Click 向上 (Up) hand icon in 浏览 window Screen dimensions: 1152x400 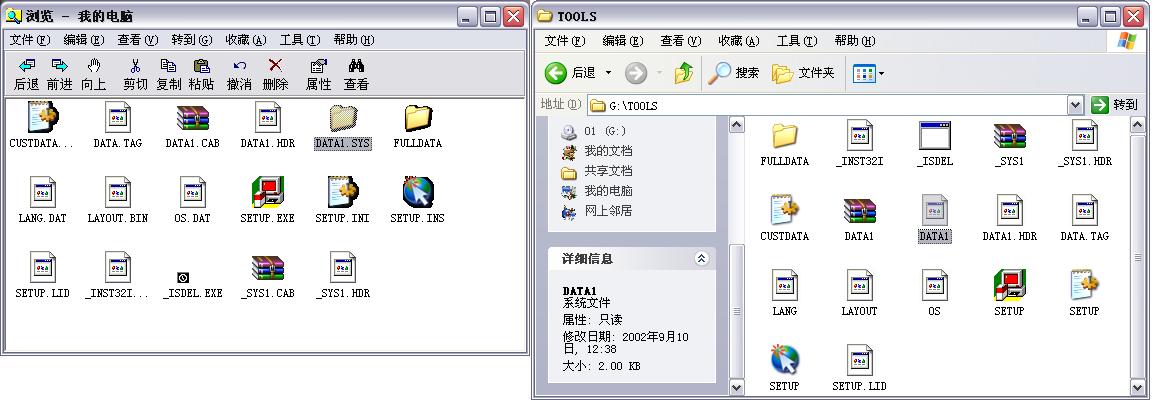[93, 66]
